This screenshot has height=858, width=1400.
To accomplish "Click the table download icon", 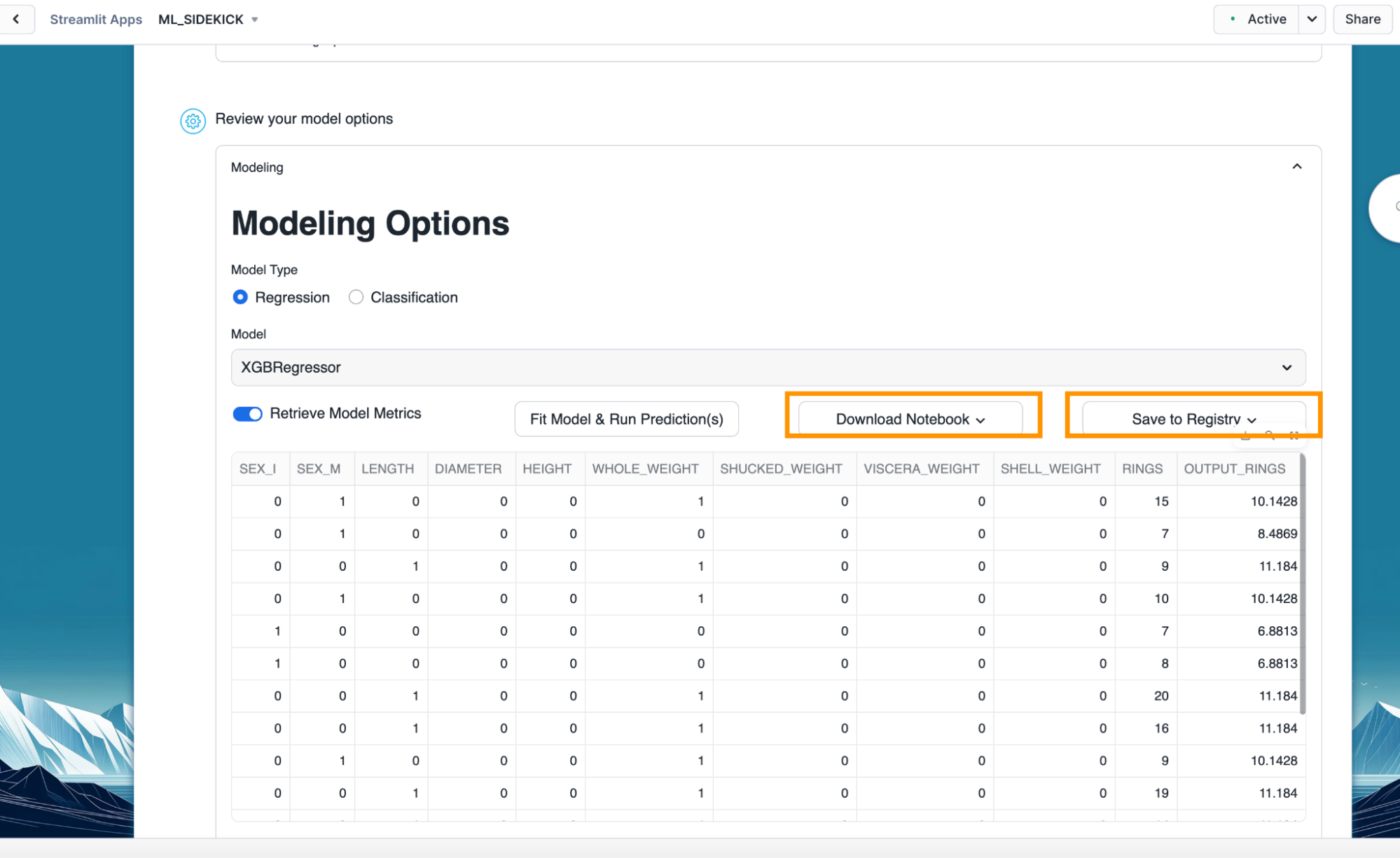I will coord(1245,436).
